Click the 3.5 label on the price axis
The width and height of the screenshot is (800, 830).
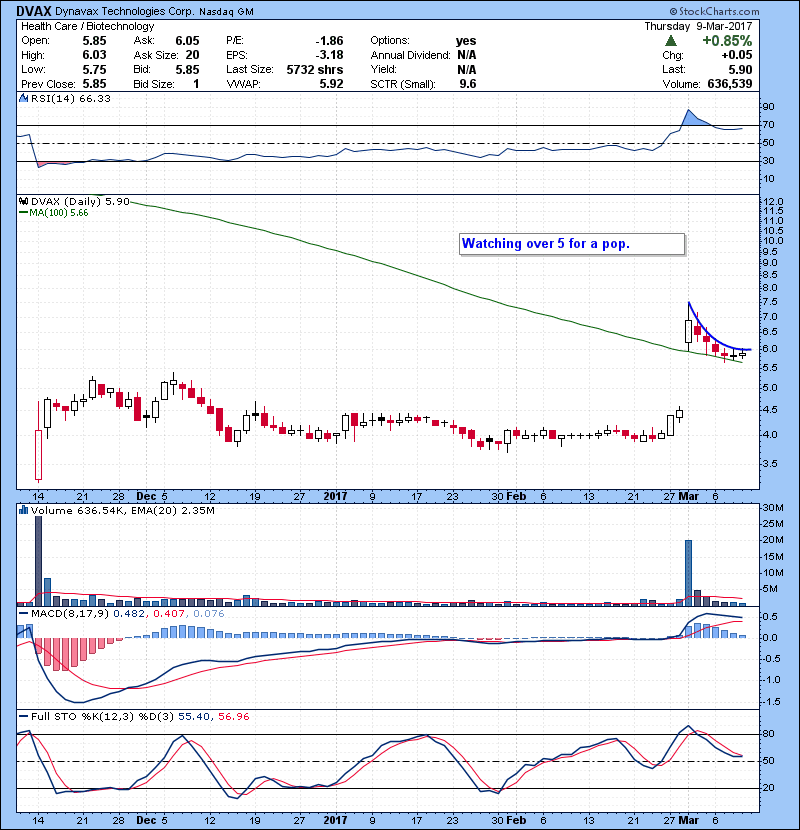coord(770,464)
